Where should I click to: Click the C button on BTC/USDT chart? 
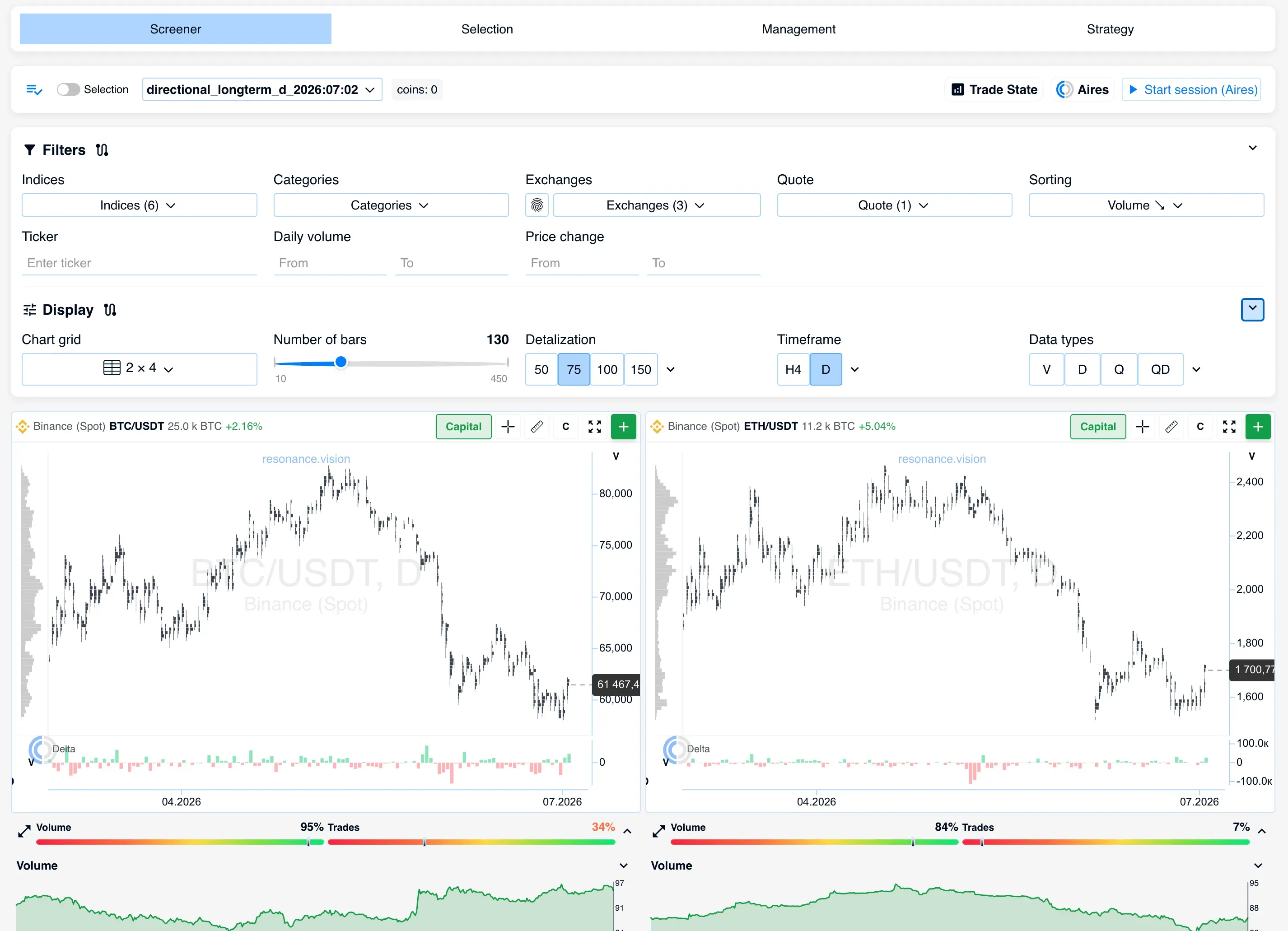click(x=565, y=426)
